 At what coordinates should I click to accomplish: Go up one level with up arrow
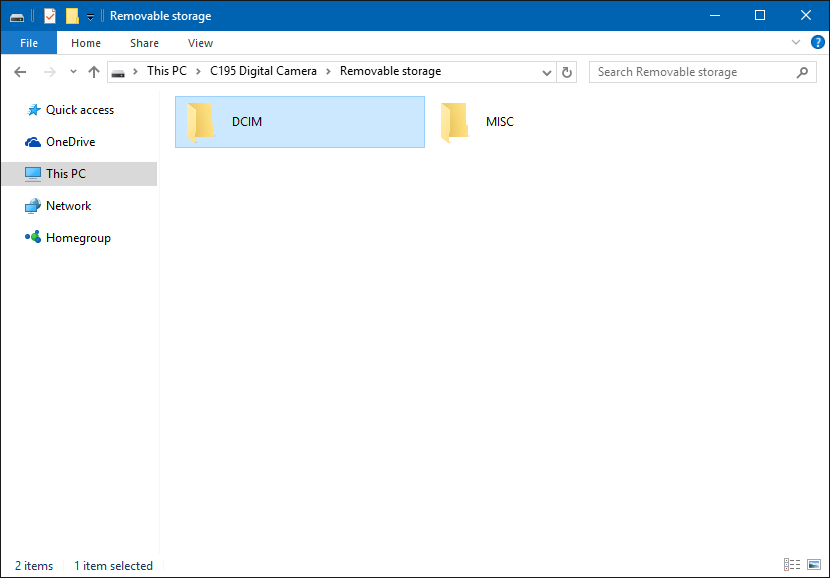[94, 72]
